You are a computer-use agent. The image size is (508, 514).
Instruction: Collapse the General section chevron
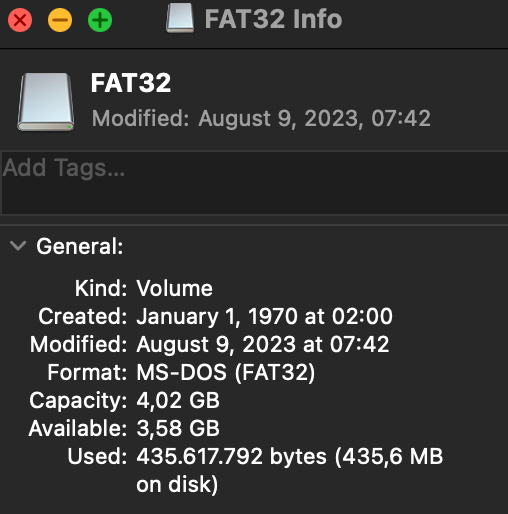coord(18,246)
